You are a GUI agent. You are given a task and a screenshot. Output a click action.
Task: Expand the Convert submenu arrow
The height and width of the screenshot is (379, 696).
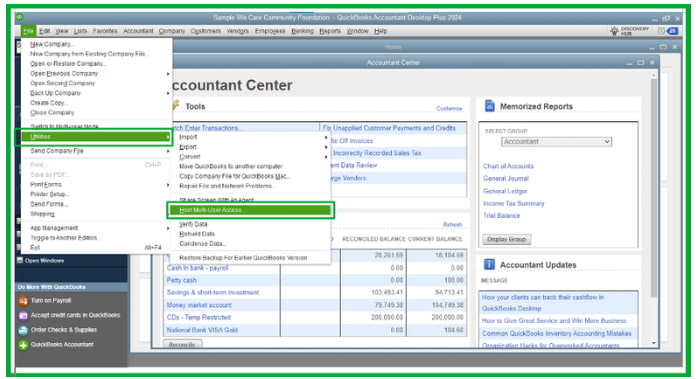point(326,157)
